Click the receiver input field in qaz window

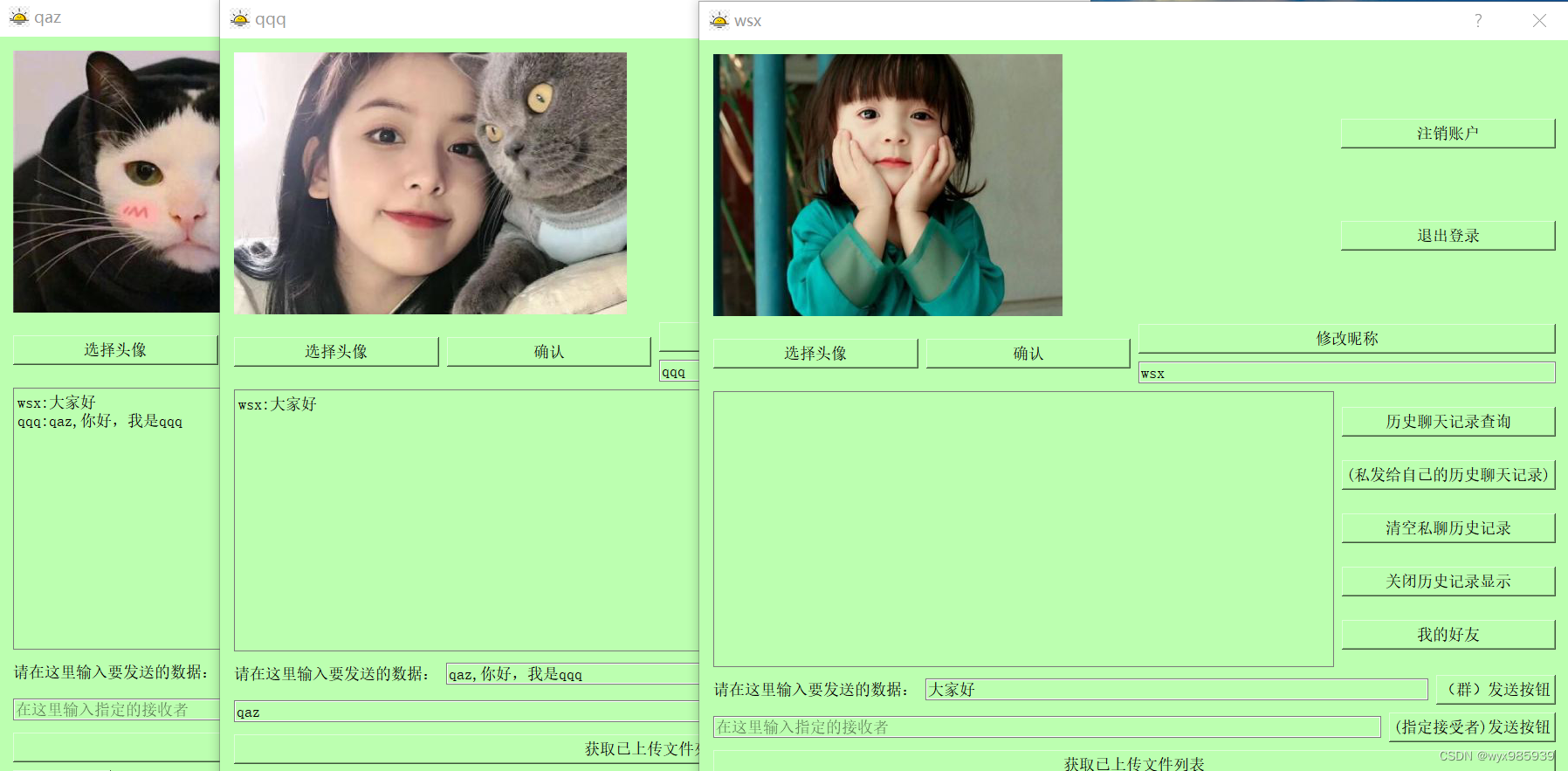tap(116, 709)
